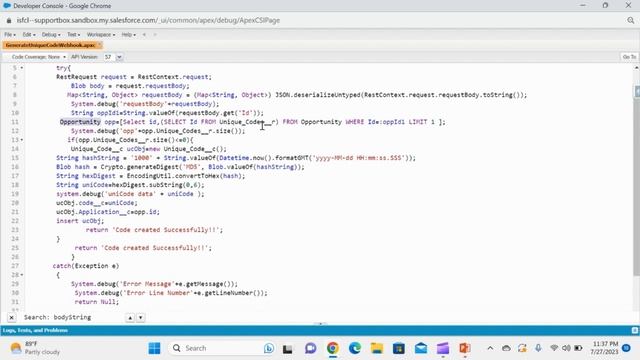Click the battery tray icon
This screenshot has width=640, height=360.
click(x=578, y=348)
